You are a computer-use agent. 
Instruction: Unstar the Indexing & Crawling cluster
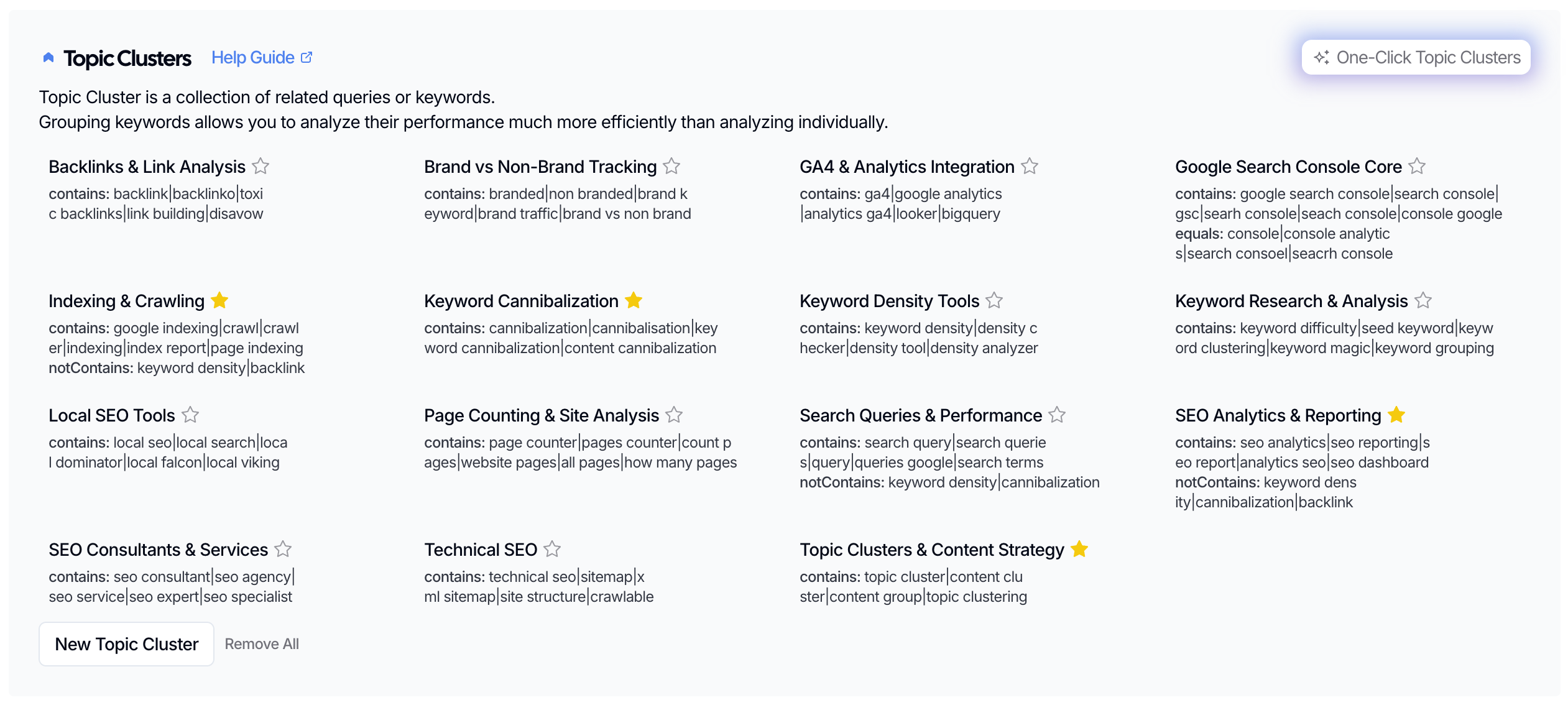click(x=219, y=300)
